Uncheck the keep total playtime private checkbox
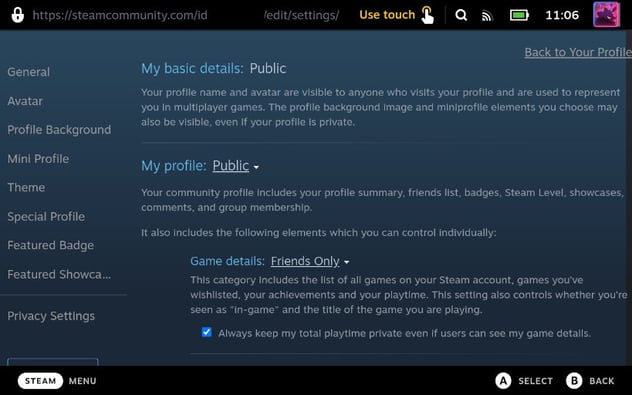The image size is (632, 395). tap(206, 332)
